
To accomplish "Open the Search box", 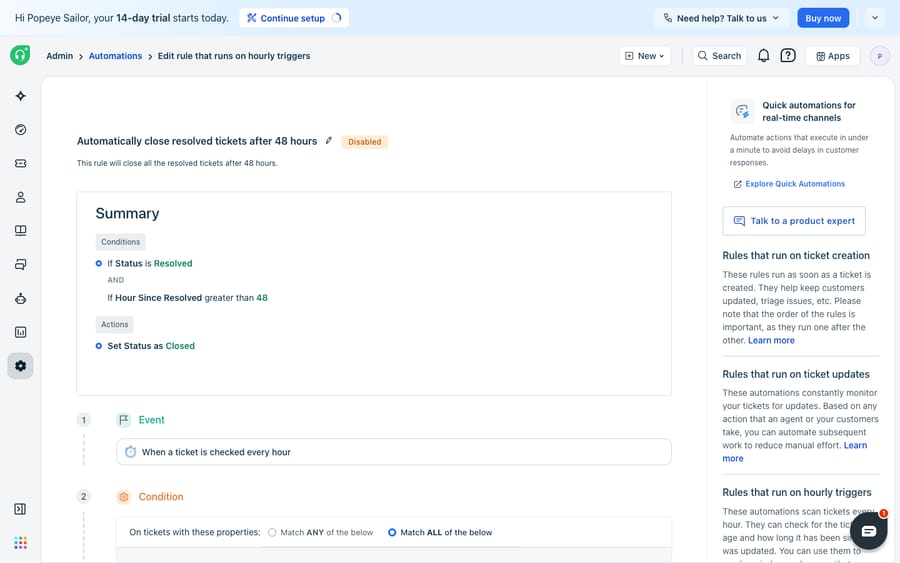I will [x=719, y=56].
